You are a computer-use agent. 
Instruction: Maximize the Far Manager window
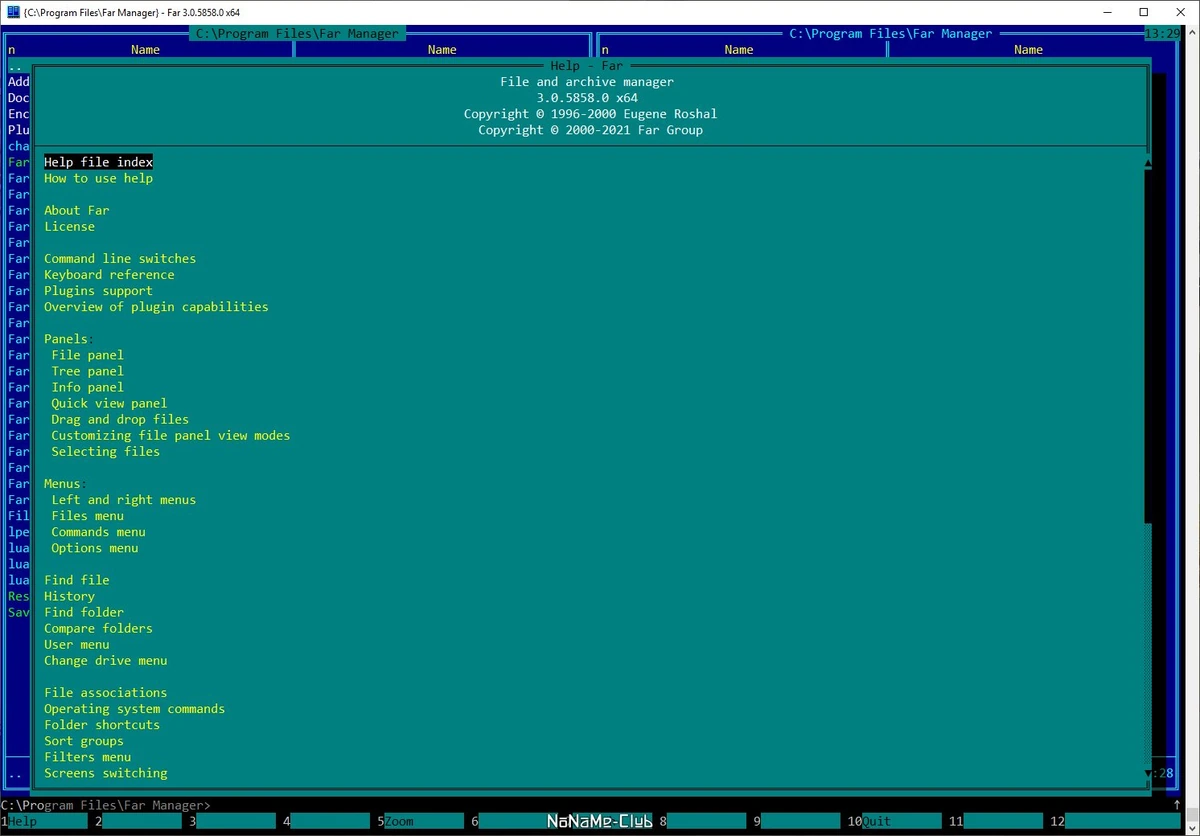pos(1144,12)
